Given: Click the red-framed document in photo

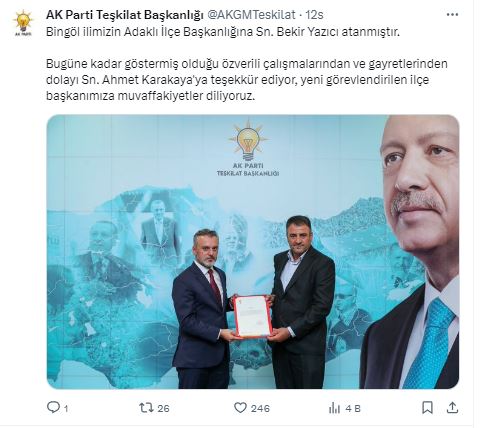Looking at the screenshot, I should tap(253, 316).
